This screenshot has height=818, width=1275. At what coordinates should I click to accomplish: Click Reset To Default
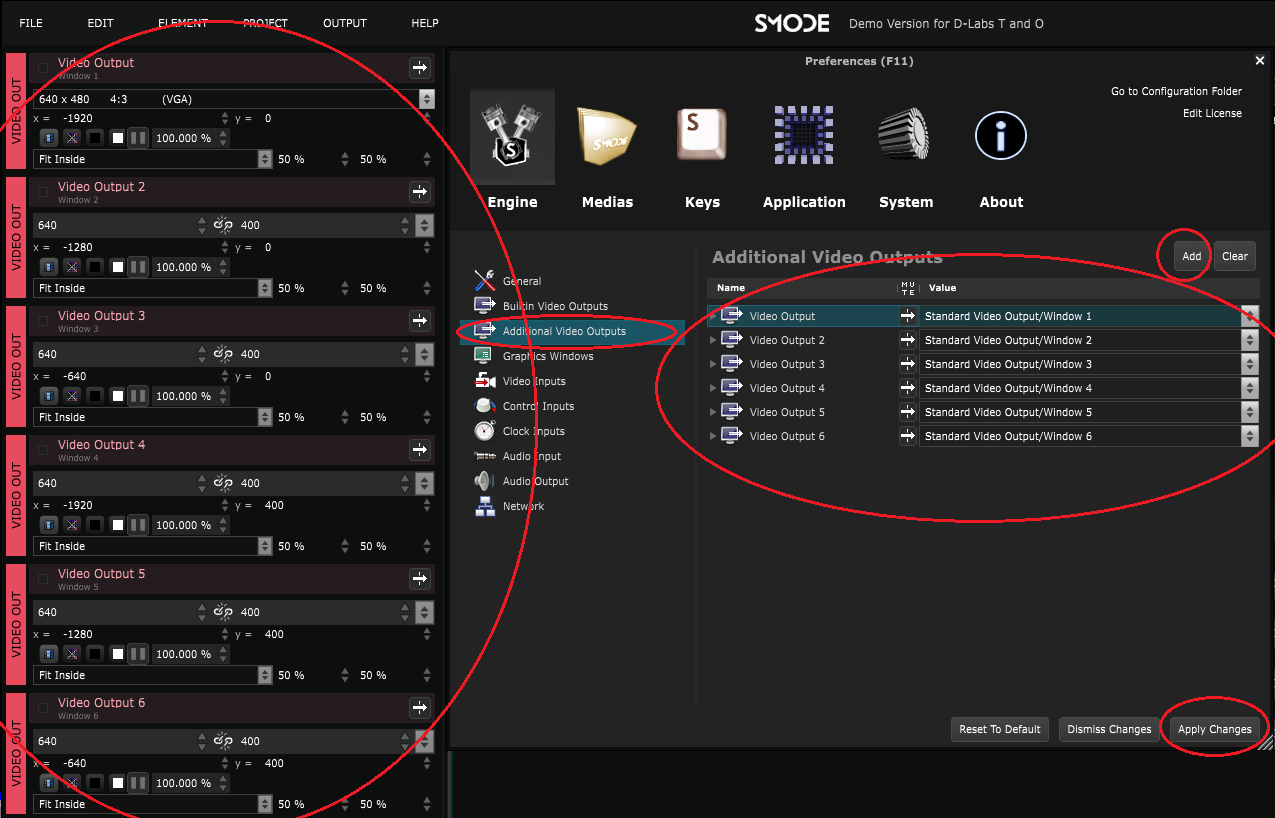click(x=1000, y=729)
